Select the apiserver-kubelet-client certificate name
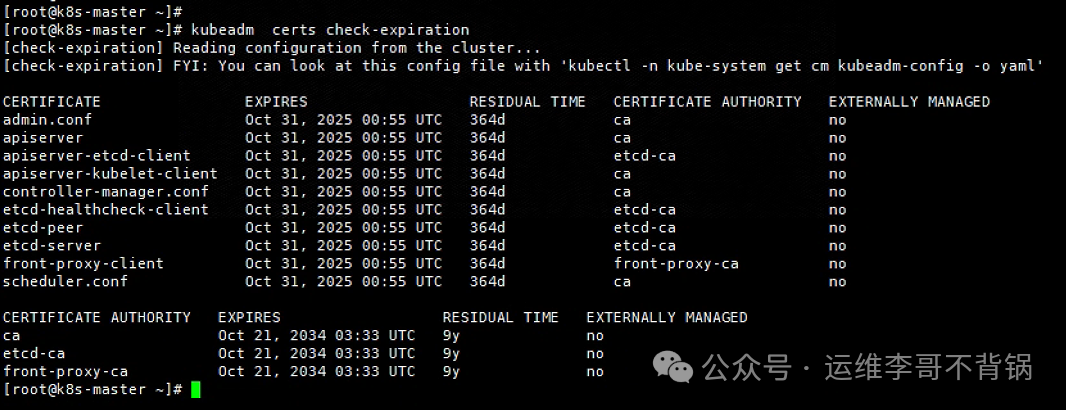The image size is (1066, 410). pyautogui.click(x=109, y=174)
